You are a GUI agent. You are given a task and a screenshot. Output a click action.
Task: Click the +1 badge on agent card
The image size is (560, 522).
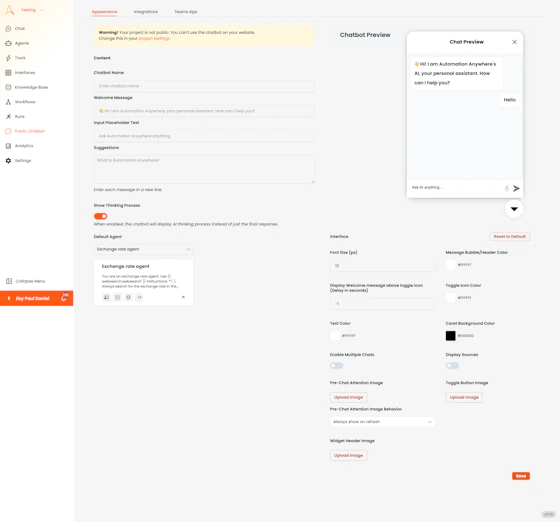tap(139, 297)
